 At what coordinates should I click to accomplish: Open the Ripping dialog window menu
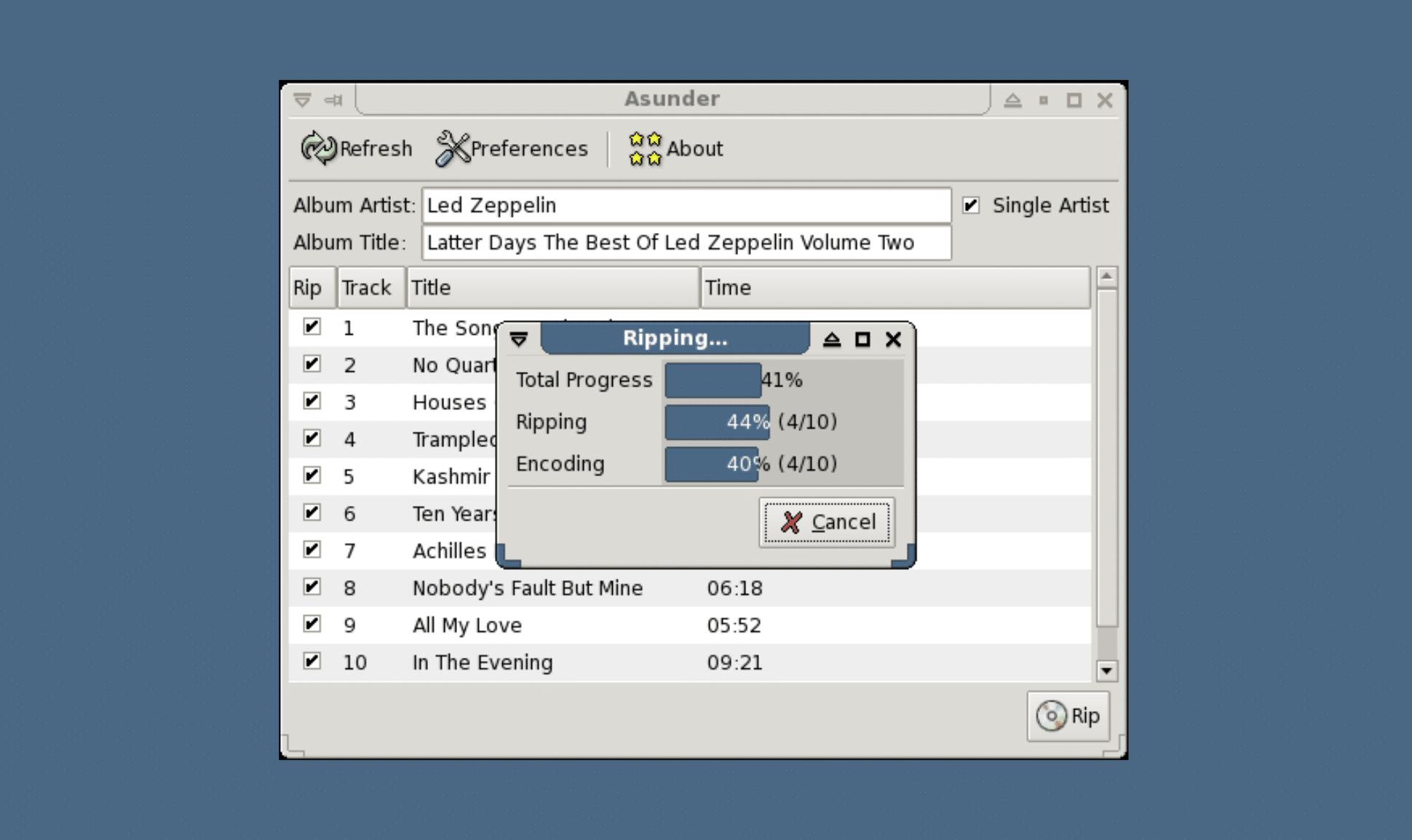[519, 339]
